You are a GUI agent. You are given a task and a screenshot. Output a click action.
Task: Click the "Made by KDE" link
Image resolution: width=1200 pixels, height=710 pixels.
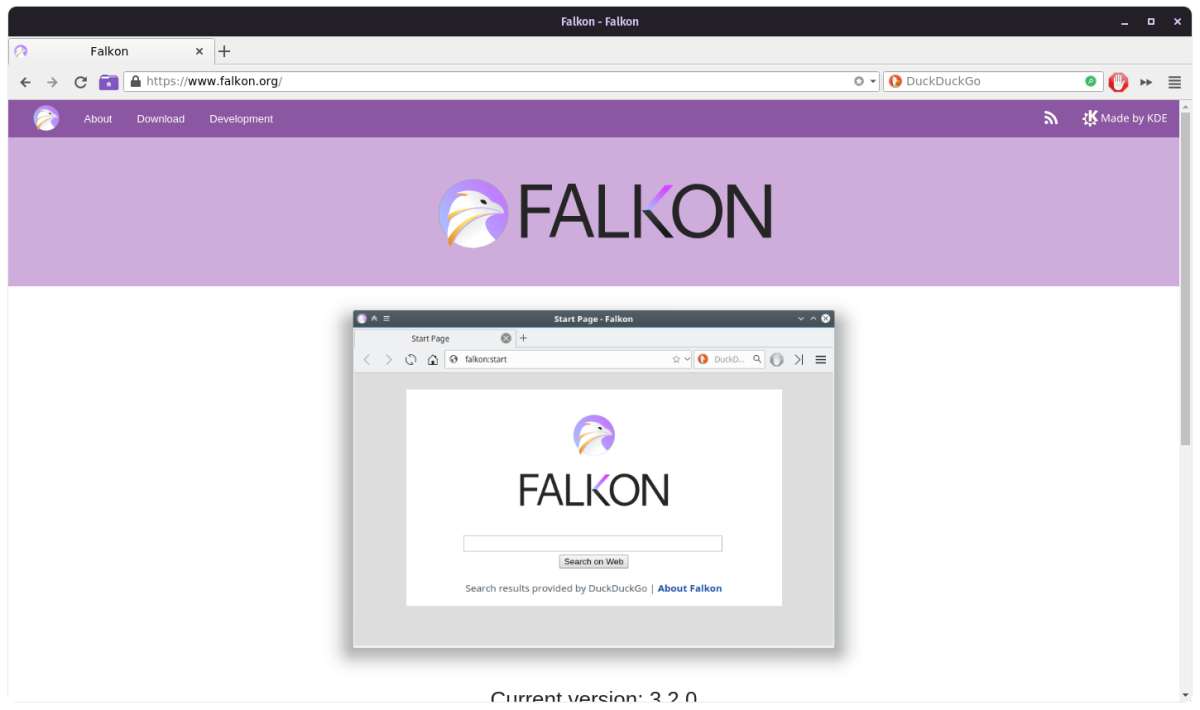click(x=1133, y=118)
